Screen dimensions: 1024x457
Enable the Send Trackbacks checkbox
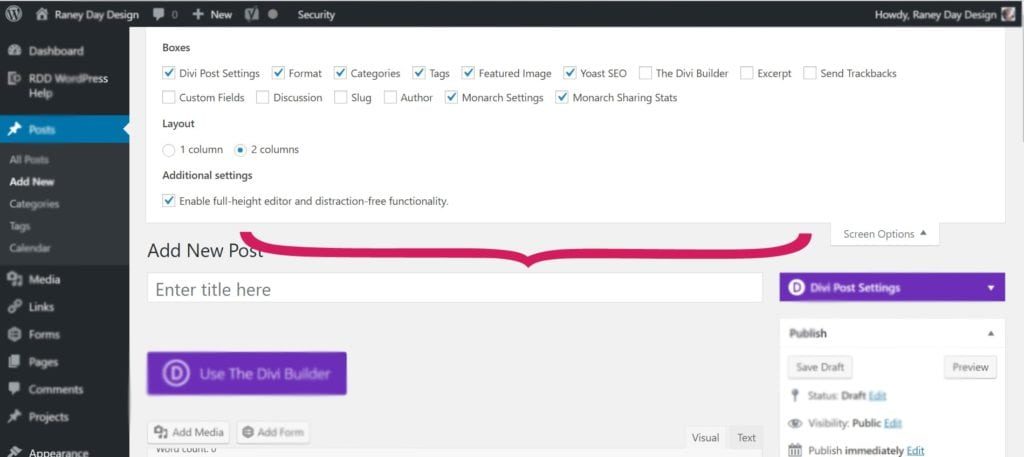tap(810, 73)
